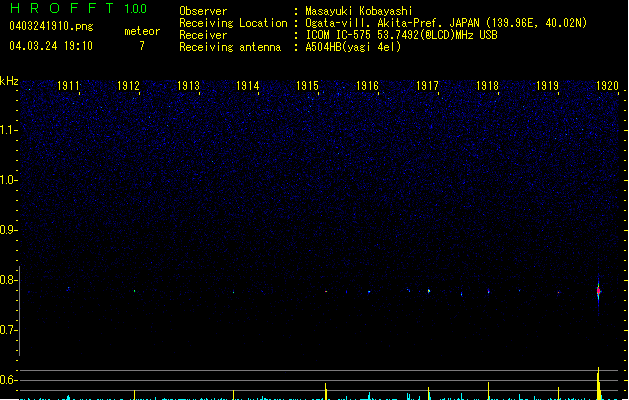Click the 1915 time marker
629x400 pixels.
(308, 87)
